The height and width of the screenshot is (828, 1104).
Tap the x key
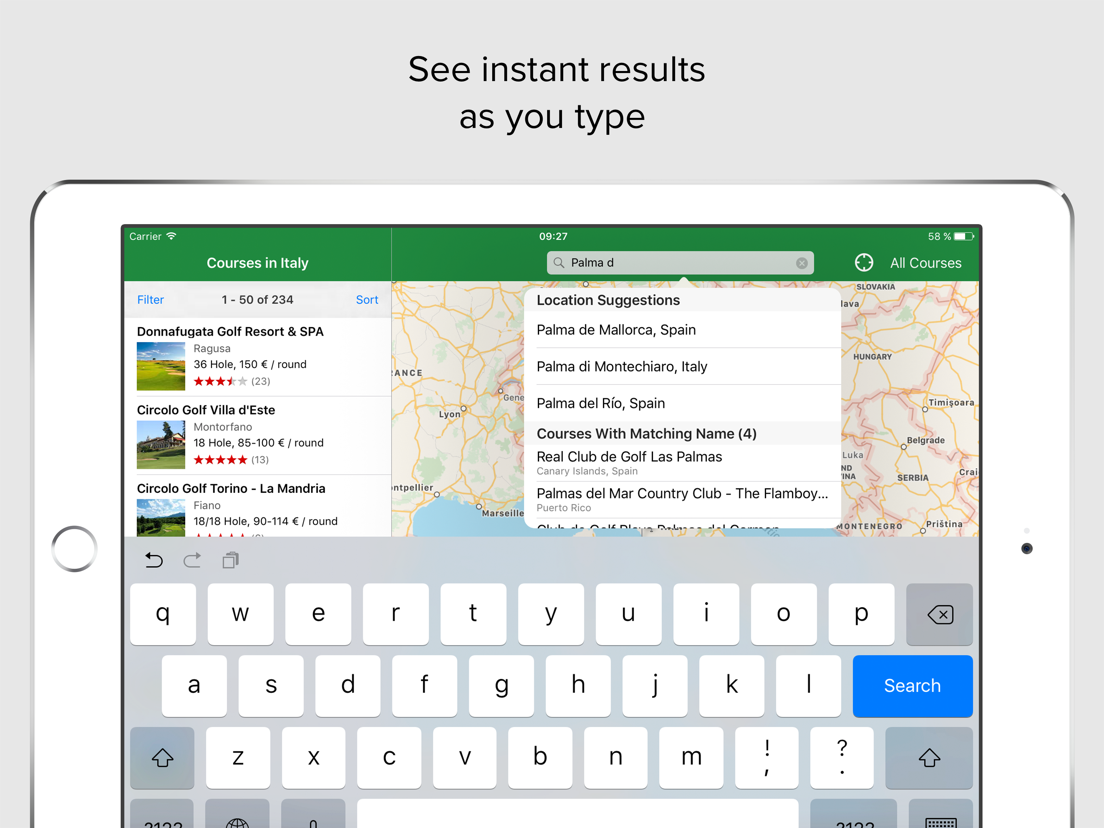313,758
